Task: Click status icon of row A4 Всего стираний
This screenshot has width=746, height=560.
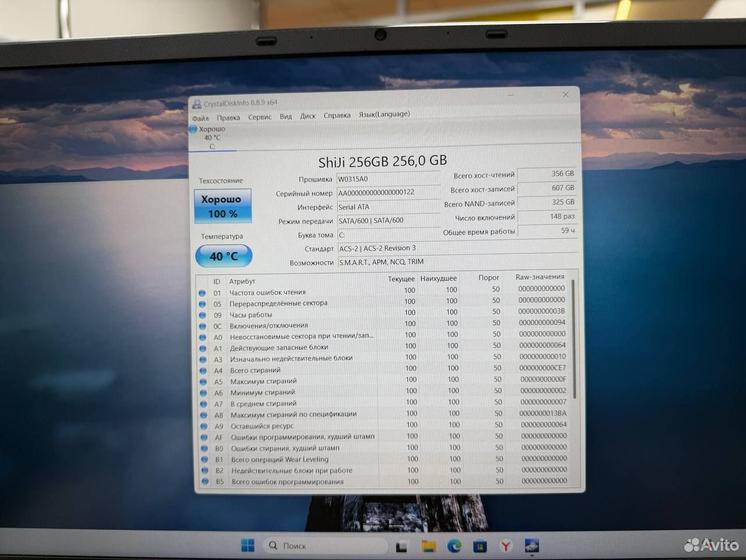Action: (x=203, y=371)
